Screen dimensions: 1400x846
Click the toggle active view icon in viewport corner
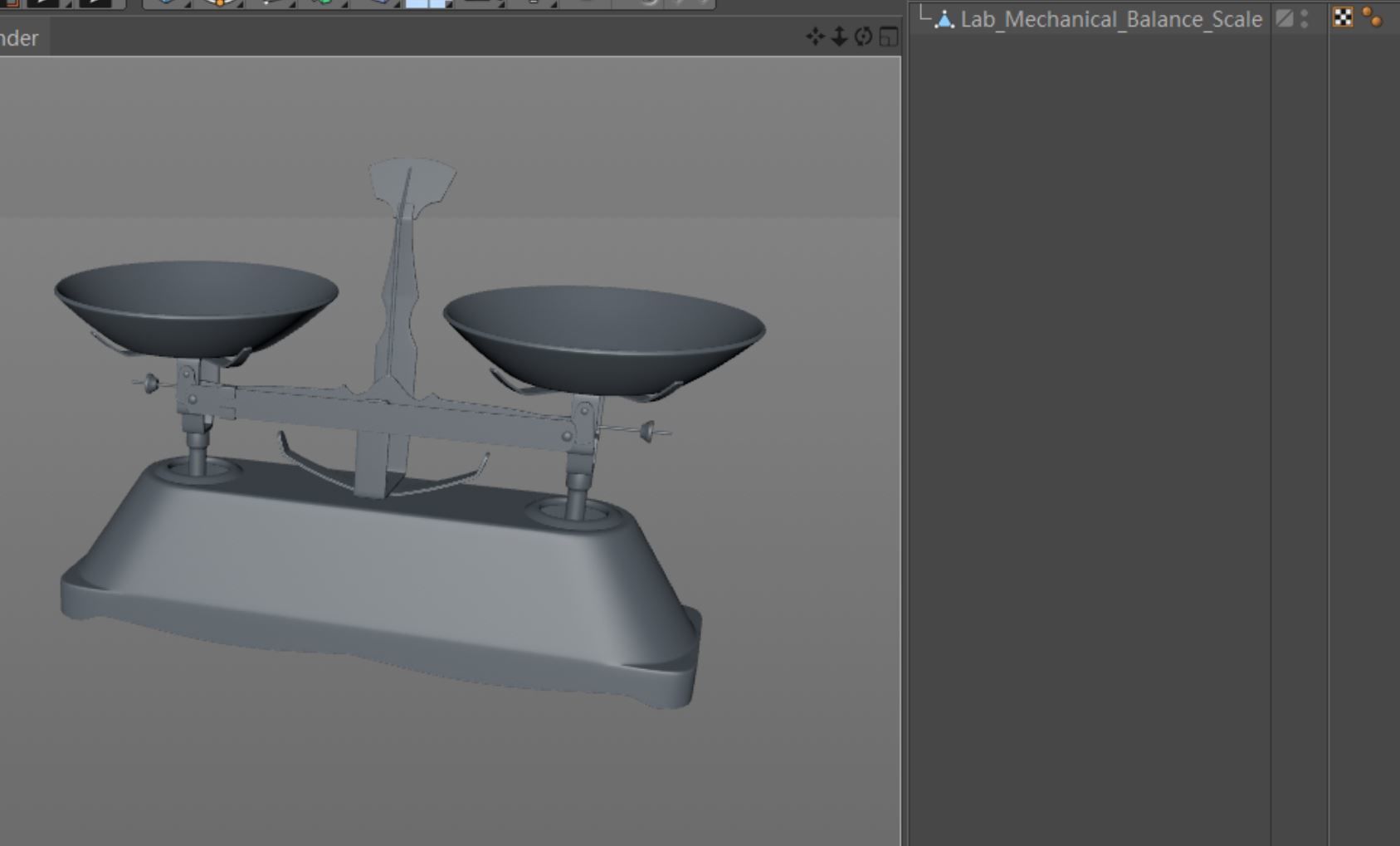tap(886, 37)
